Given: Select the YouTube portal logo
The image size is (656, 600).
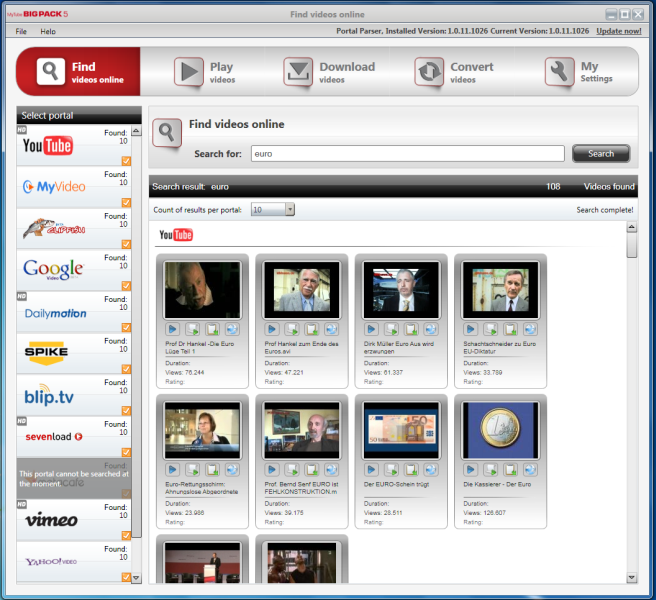Looking at the screenshot, I should click(x=48, y=146).
